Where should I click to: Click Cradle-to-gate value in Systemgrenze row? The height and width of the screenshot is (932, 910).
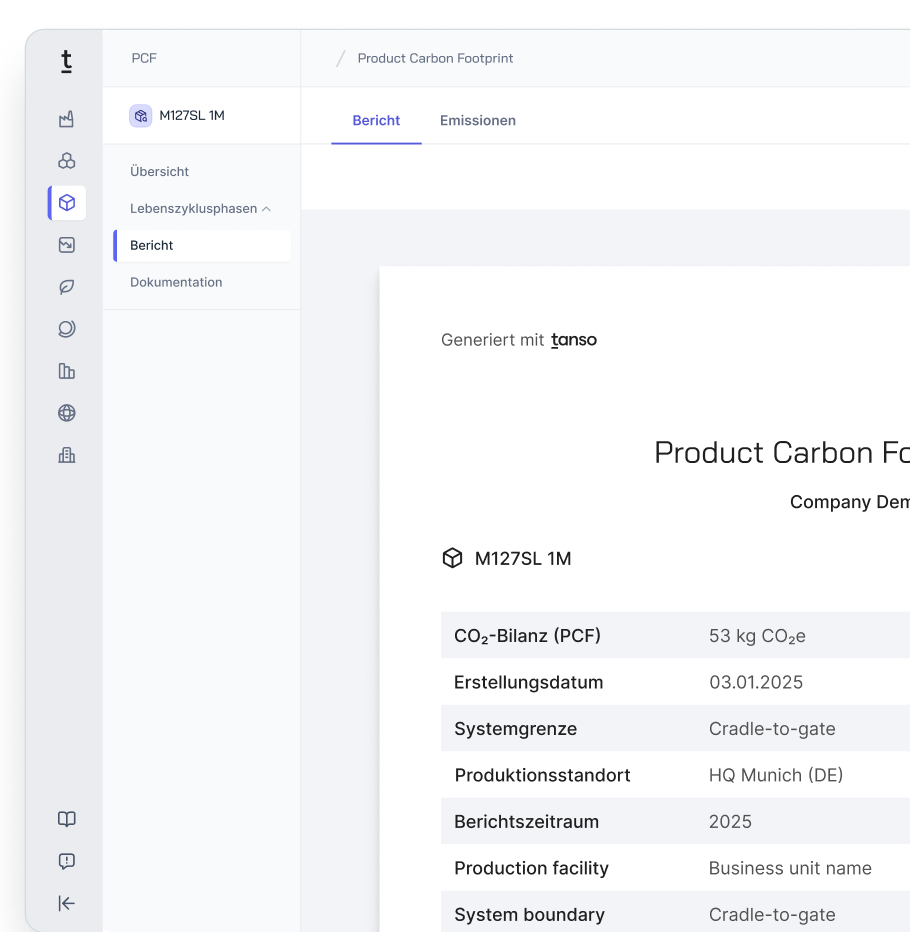[772, 729]
